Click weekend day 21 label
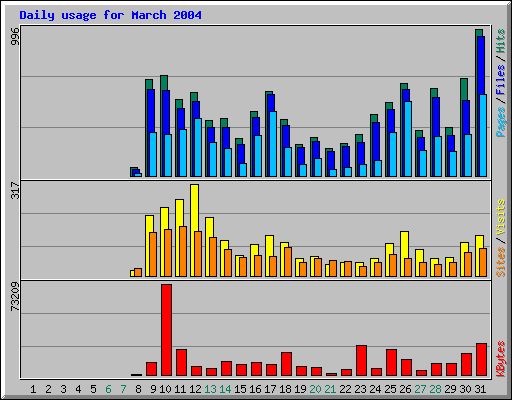Screen dimensions: 512x400 click(x=330, y=389)
